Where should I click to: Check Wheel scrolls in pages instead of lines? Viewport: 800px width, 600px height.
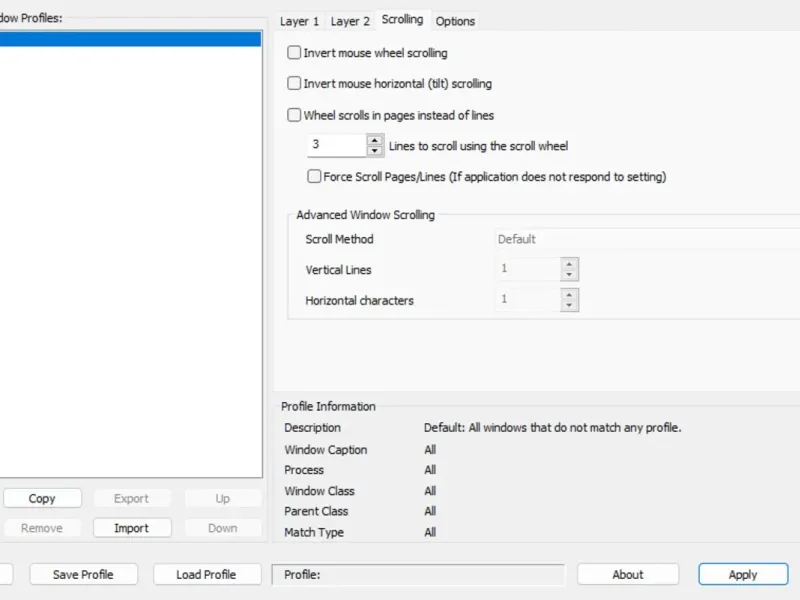[x=294, y=115]
